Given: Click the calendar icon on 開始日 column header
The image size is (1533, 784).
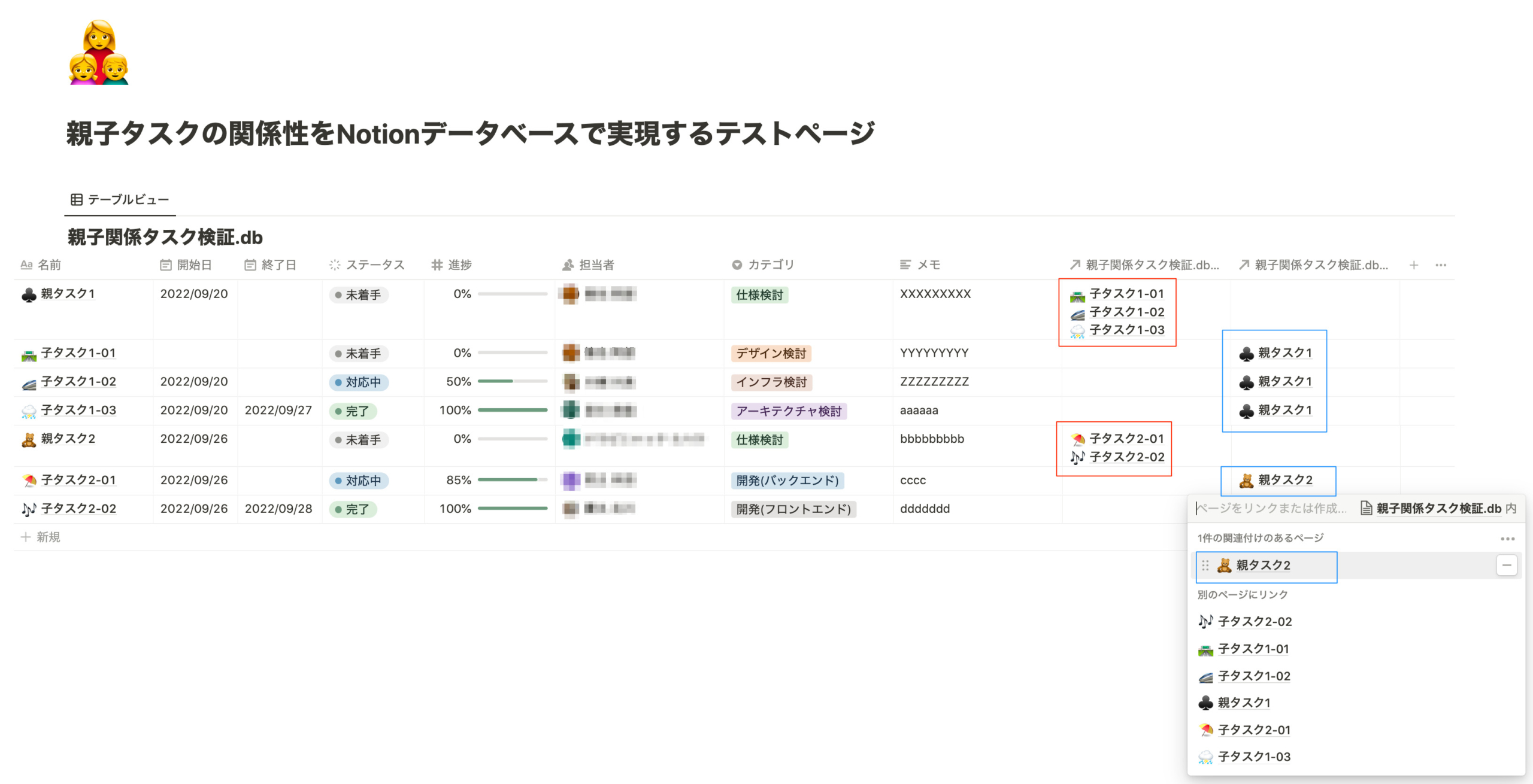Looking at the screenshot, I should (166, 265).
